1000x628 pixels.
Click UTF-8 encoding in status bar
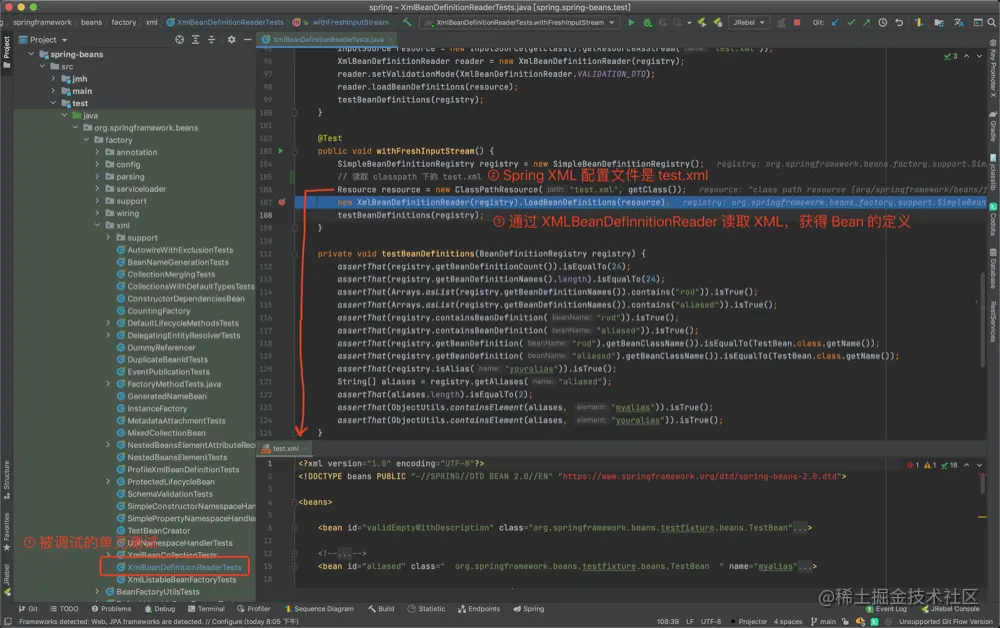(x=710, y=622)
